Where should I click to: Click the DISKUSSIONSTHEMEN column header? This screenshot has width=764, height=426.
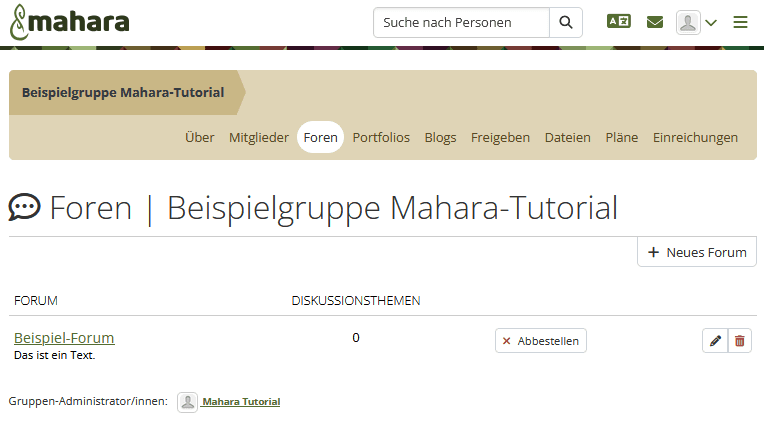pos(356,301)
